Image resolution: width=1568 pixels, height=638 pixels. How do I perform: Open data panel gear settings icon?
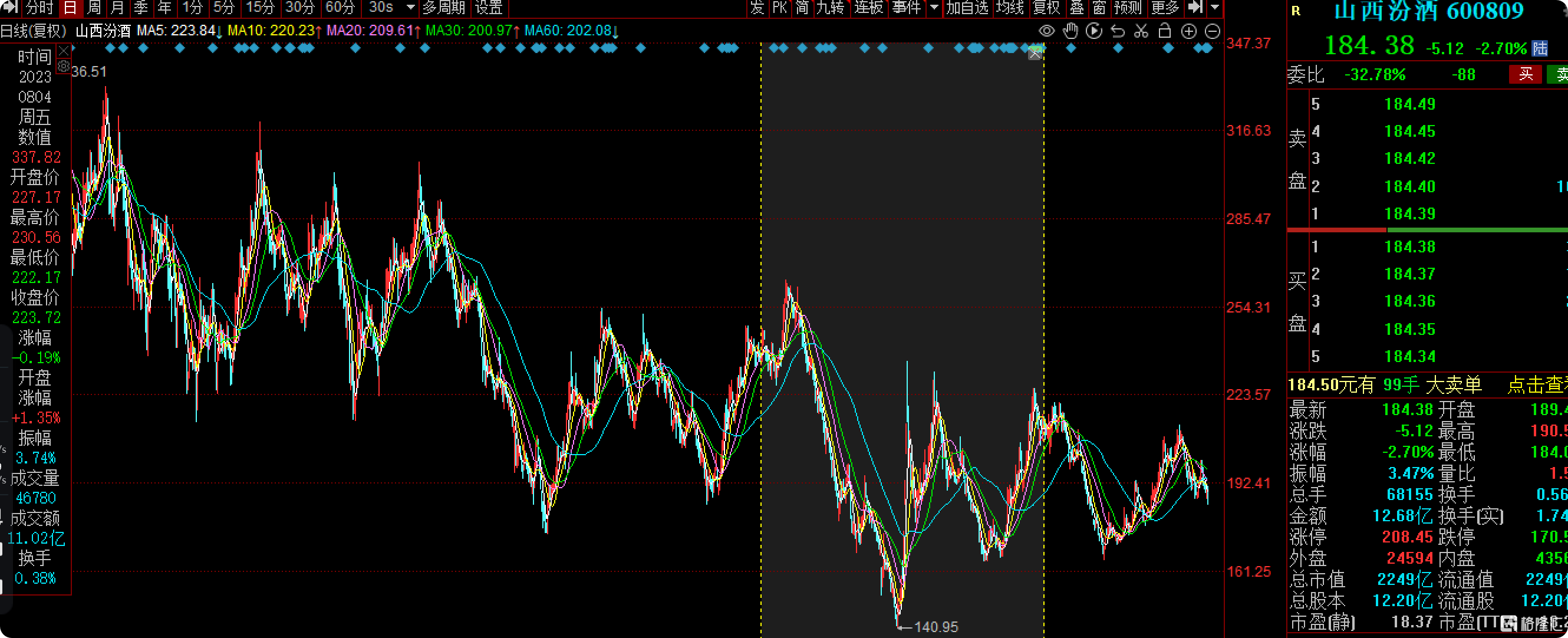(63, 66)
